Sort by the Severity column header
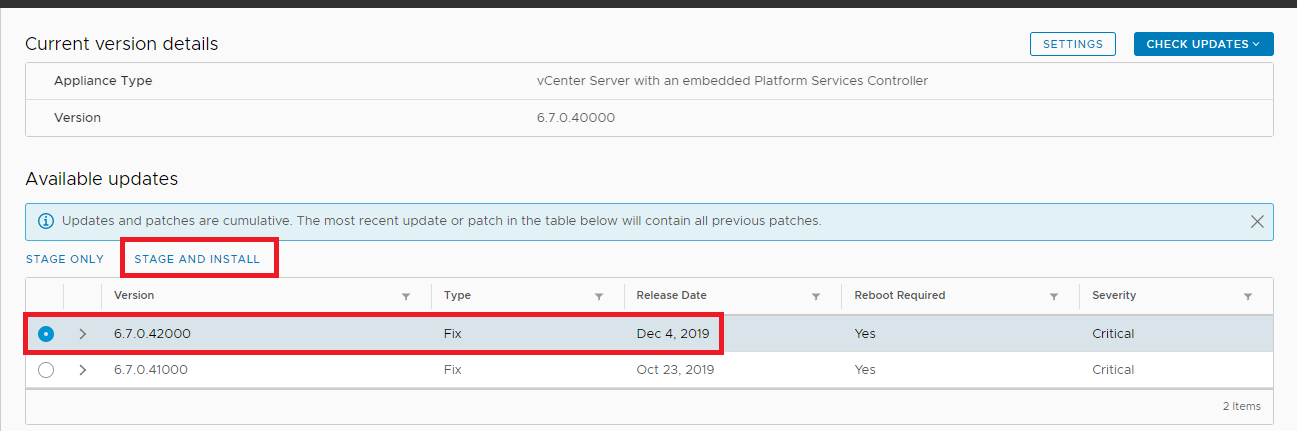The width and height of the screenshot is (1297, 431). pos(1113,296)
